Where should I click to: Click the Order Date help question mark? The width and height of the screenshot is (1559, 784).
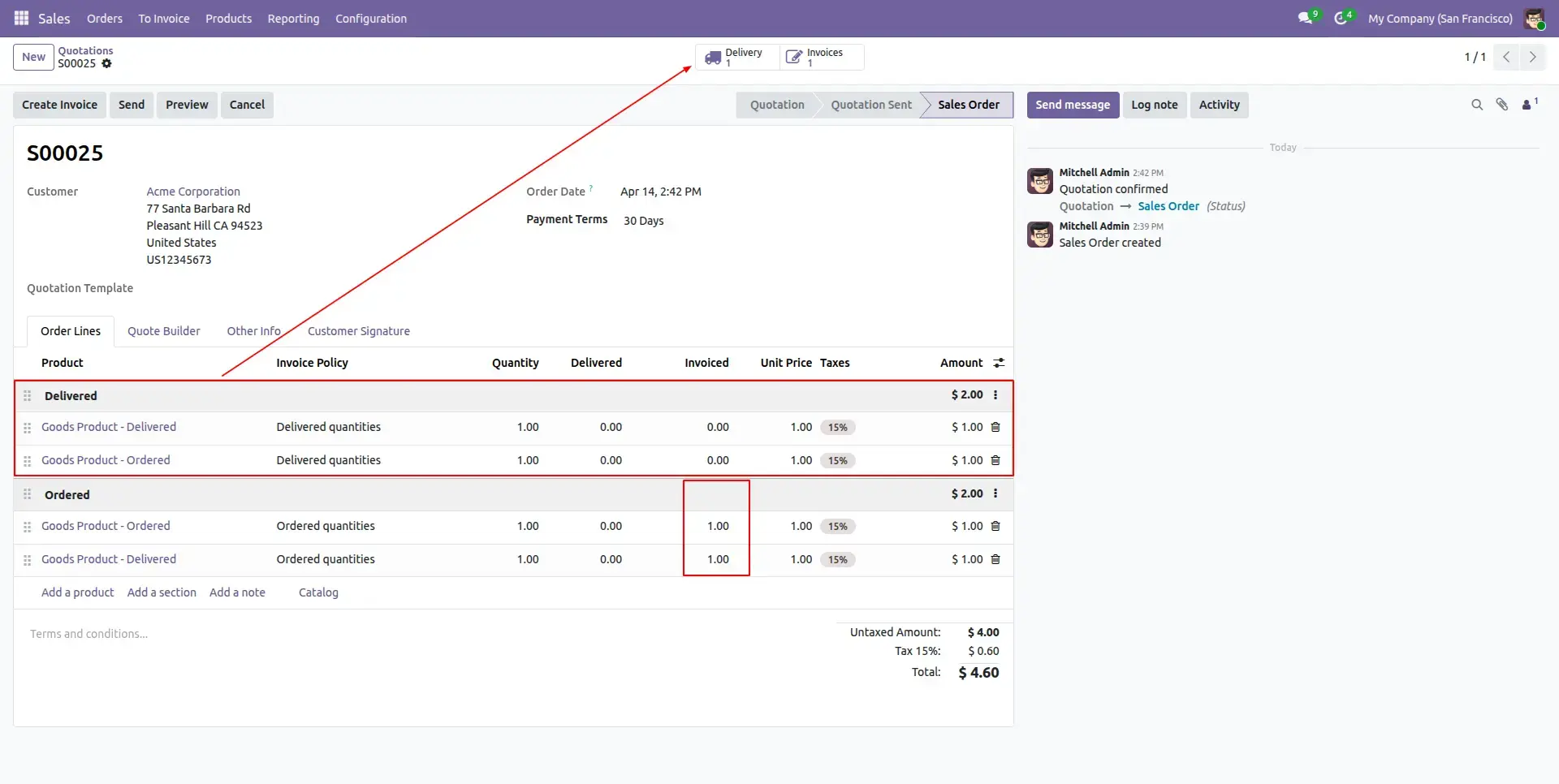591,188
